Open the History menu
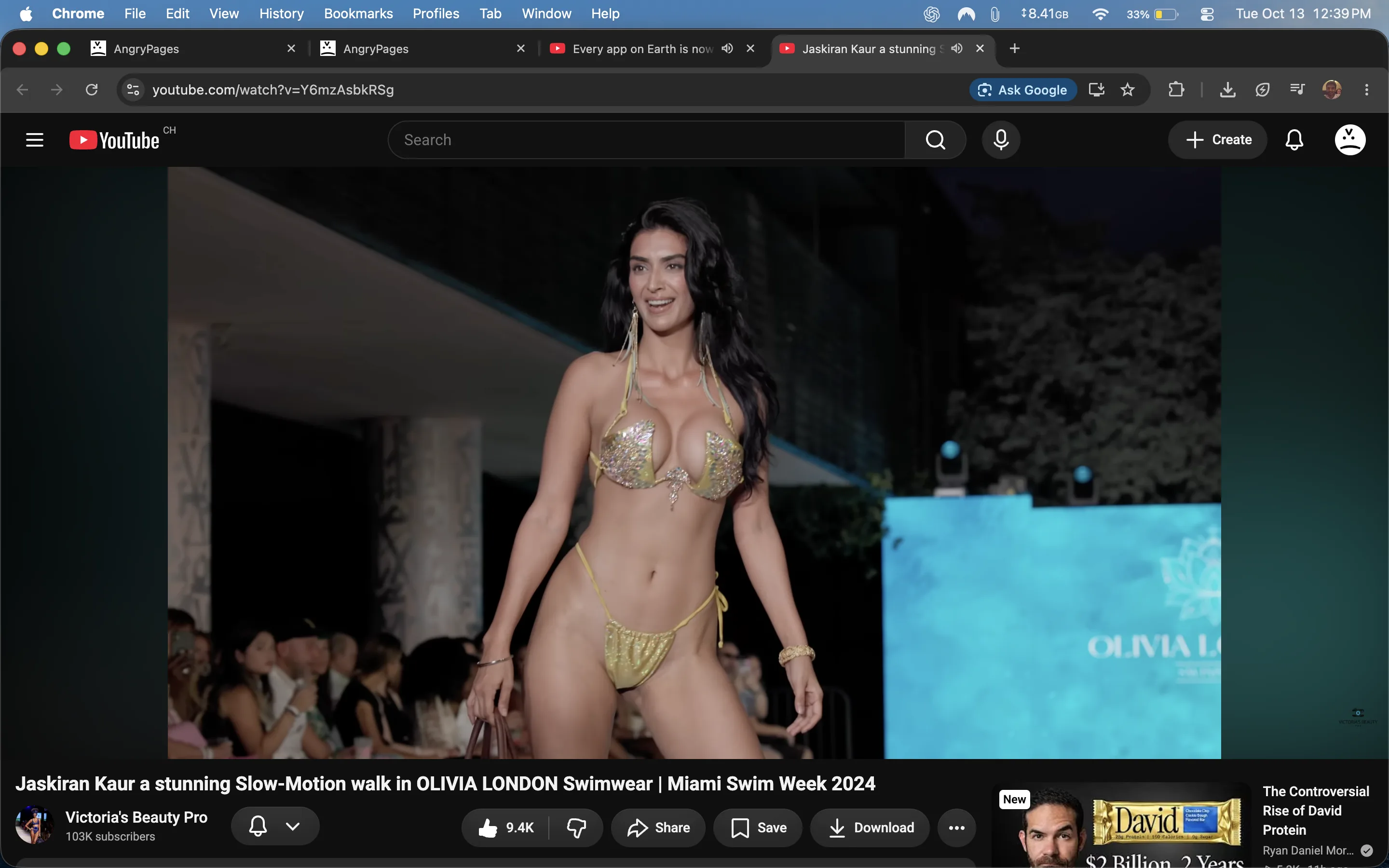The height and width of the screenshot is (868, 1389). pos(281,14)
